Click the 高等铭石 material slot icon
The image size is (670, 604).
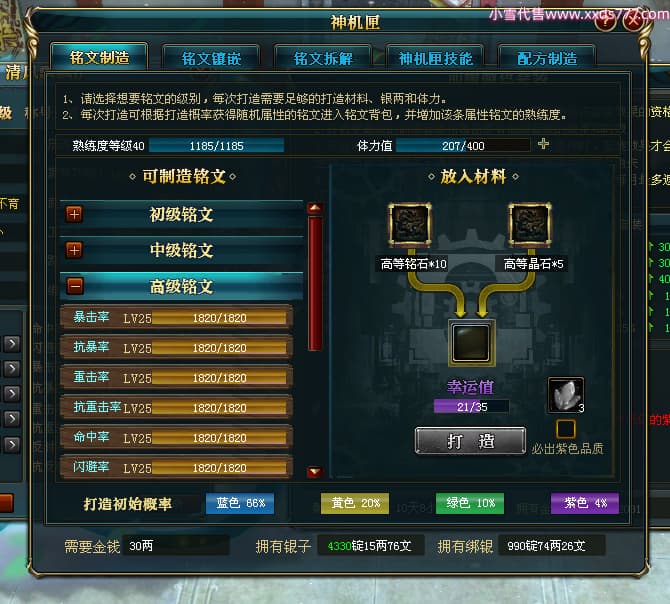pyautogui.click(x=409, y=225)
